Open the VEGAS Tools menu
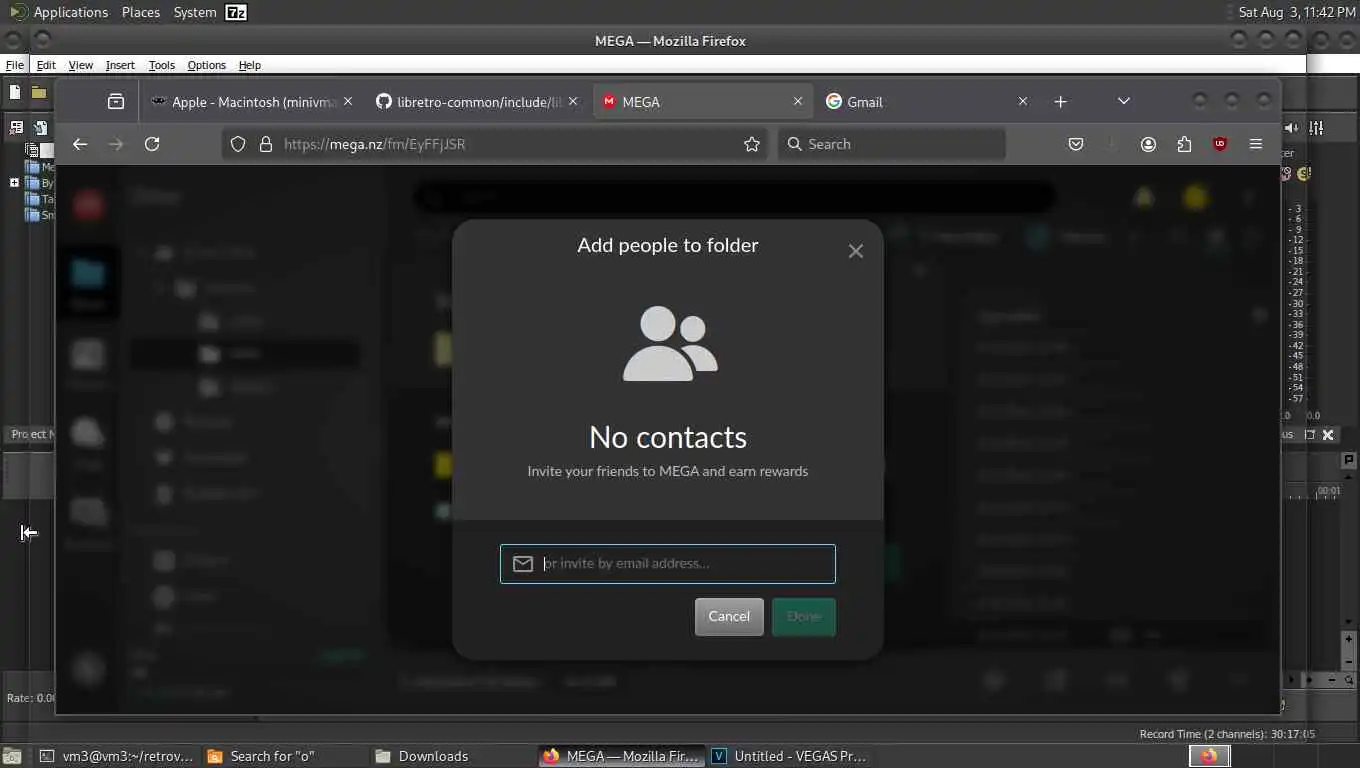 pos(161,65)
